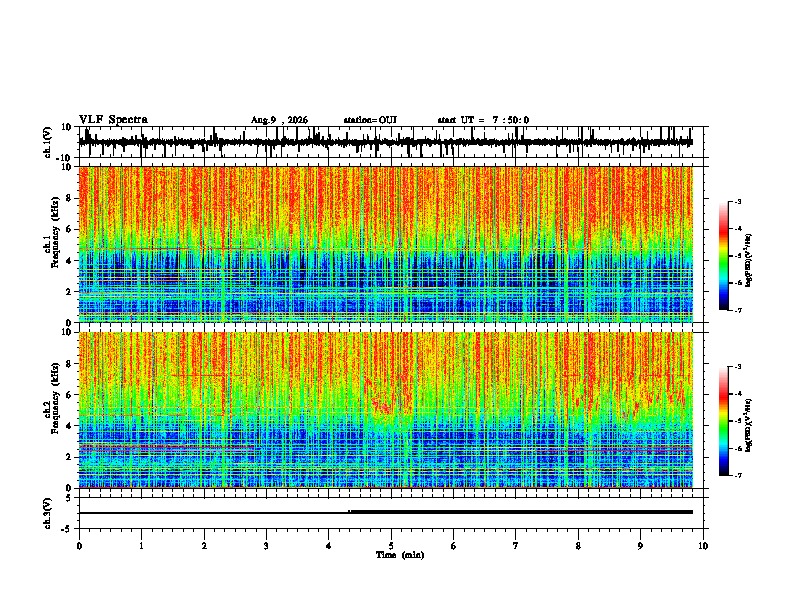Click the ch.2 spectrogram colorbar
The image size is (792, 612).
[x=724, y=421]
